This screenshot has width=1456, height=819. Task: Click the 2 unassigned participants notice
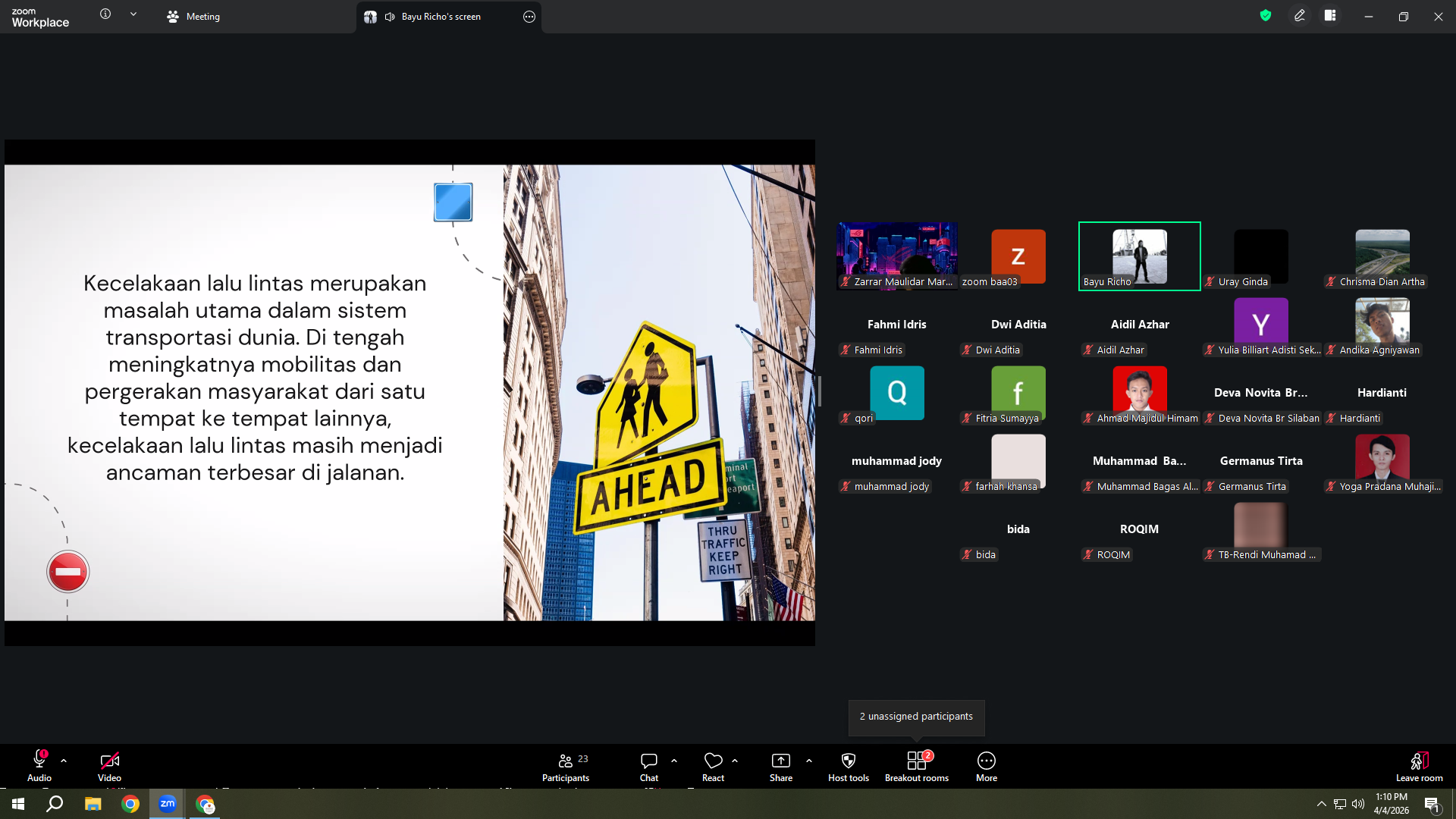(916, 717)
